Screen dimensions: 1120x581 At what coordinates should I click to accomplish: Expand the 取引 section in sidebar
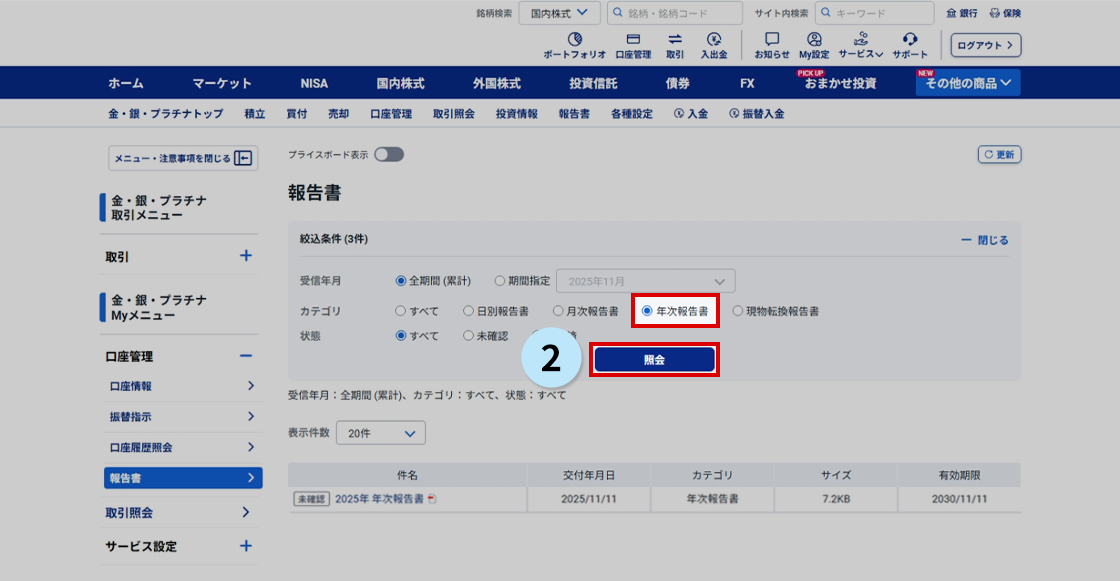click(246, 256)
